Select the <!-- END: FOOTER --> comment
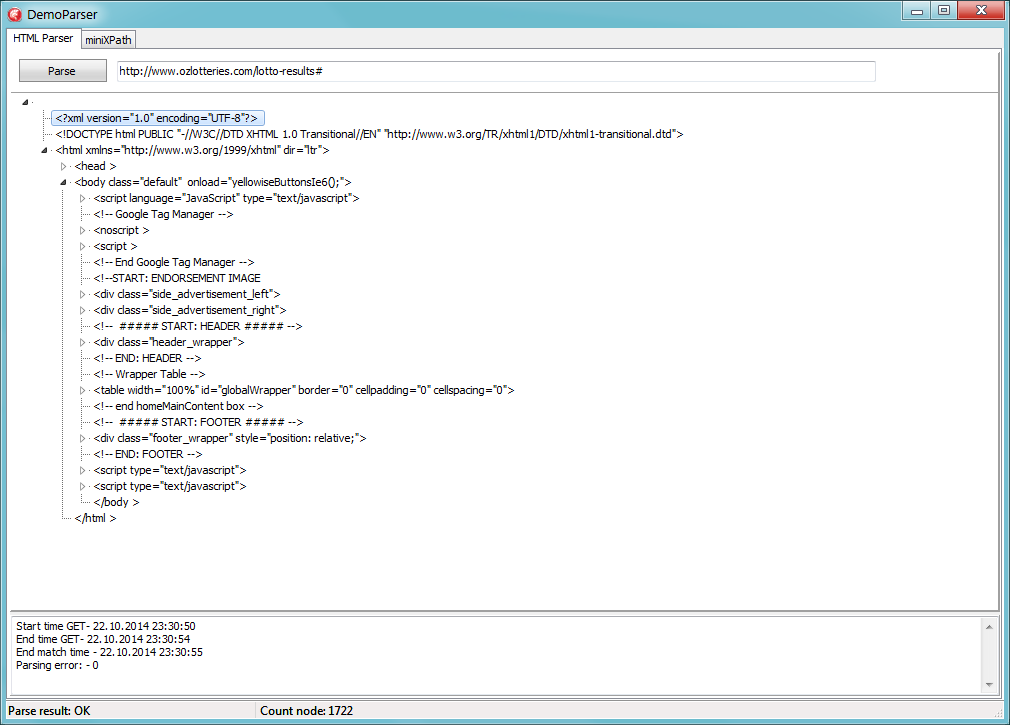Viewport: 1010px width, 725px height. pos(148,454)
